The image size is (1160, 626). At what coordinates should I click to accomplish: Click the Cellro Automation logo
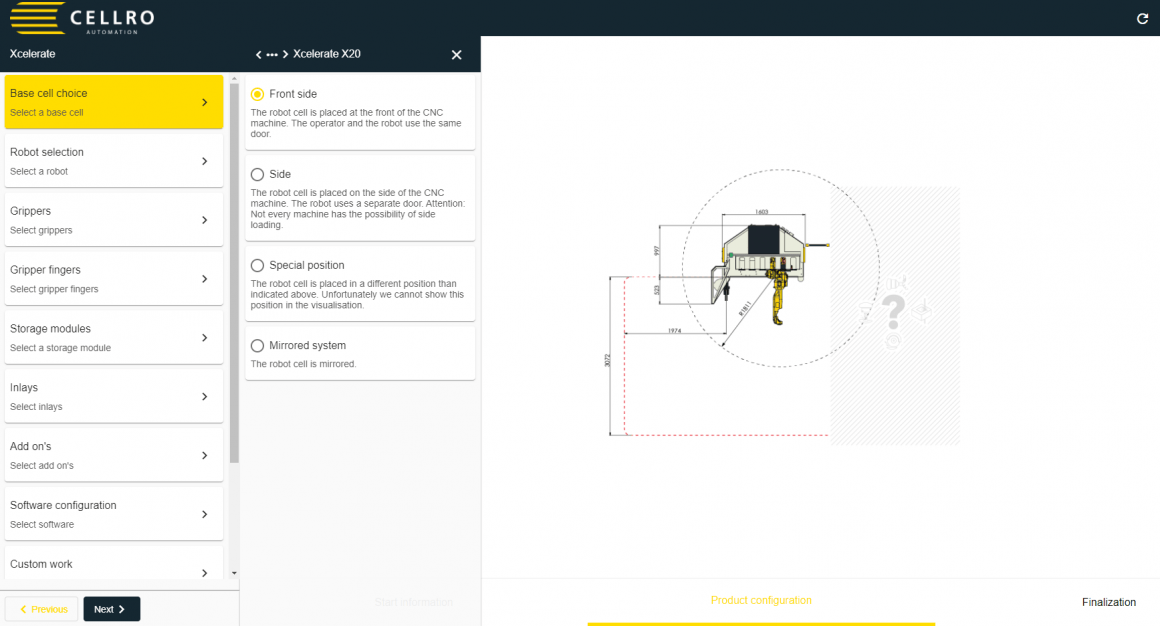click(82, 18)
